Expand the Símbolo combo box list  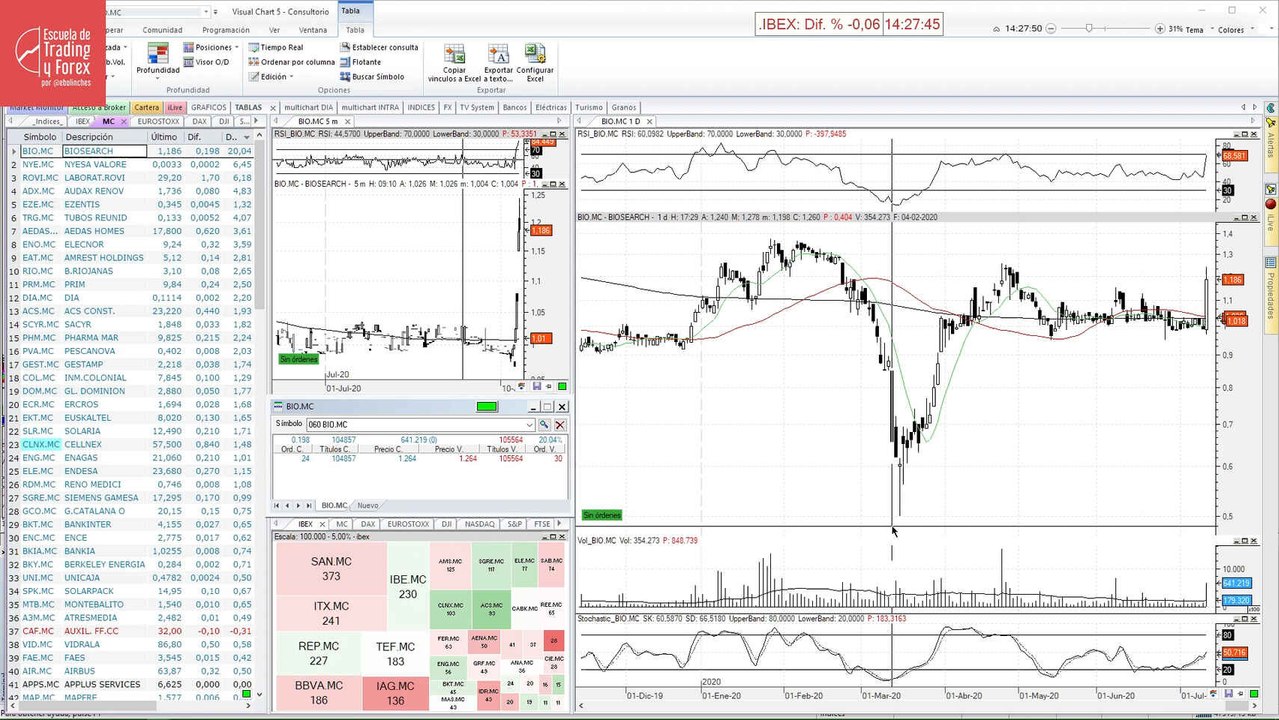coord(529,425)
